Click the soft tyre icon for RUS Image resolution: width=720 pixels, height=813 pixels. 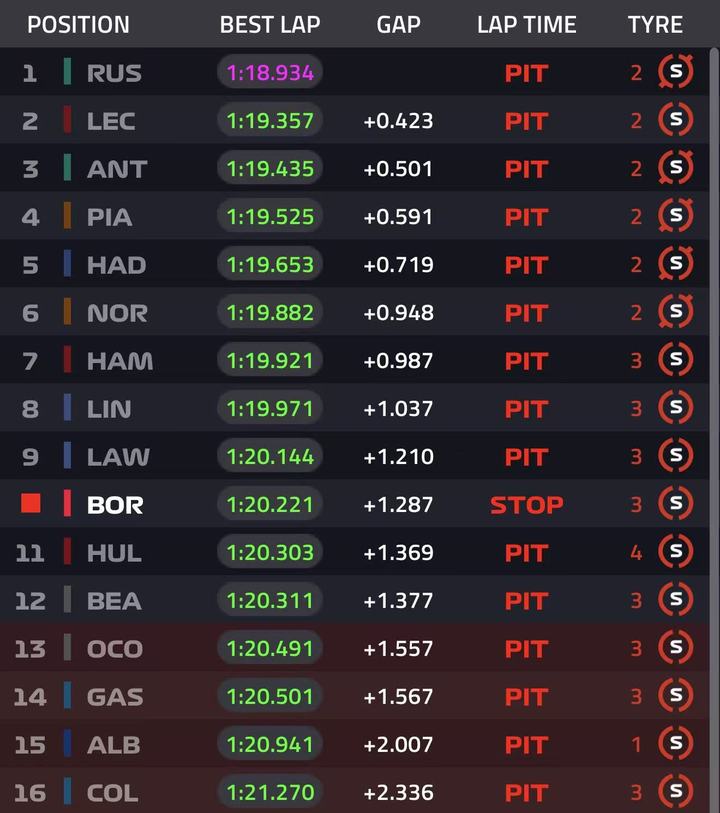click(675, 72)
